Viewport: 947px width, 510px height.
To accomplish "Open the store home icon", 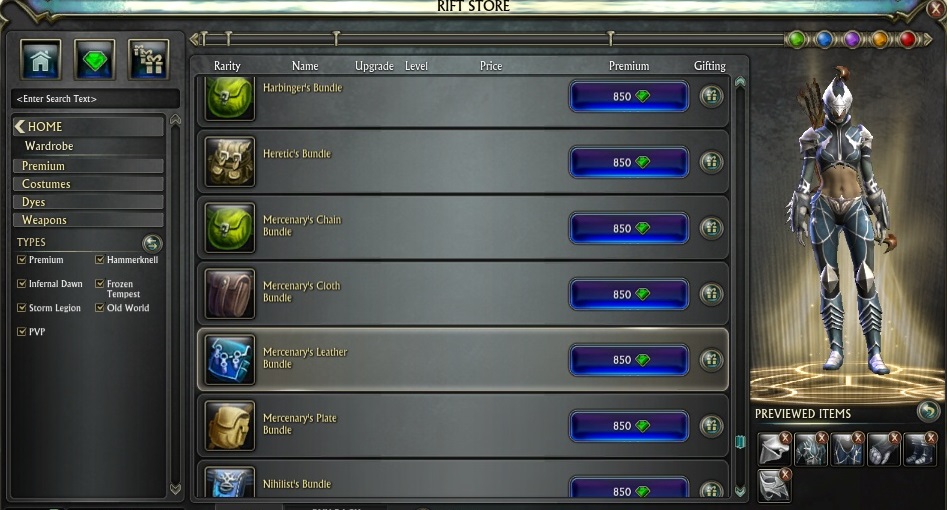I will coord(40,59).
